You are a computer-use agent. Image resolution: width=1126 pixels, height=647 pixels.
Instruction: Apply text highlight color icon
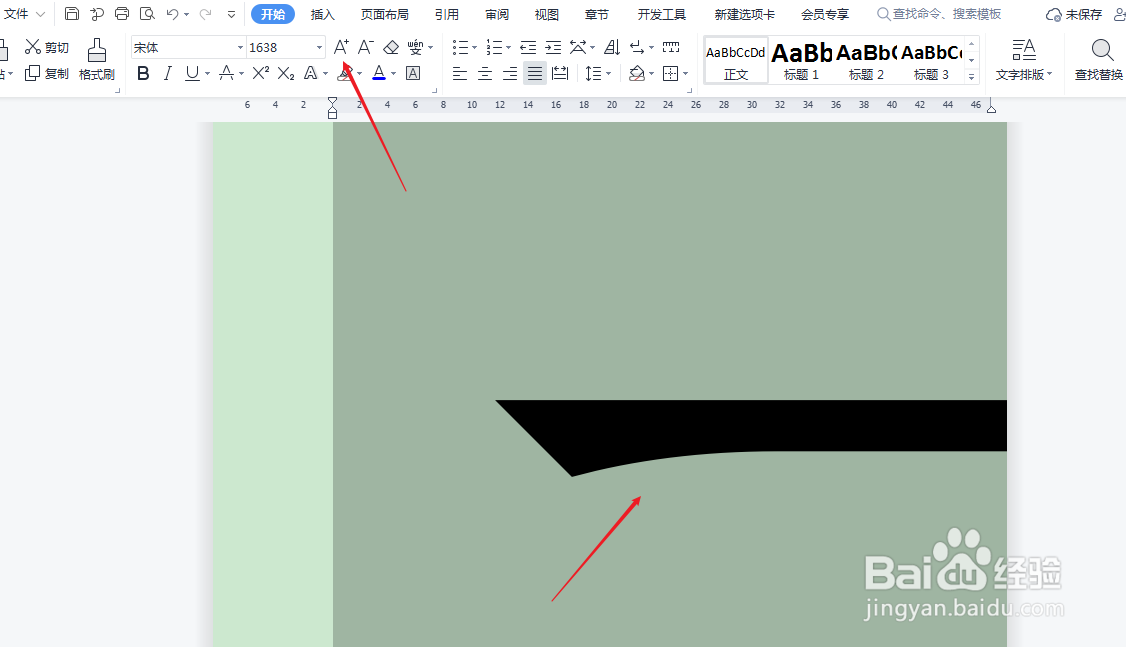coord(345,73)
